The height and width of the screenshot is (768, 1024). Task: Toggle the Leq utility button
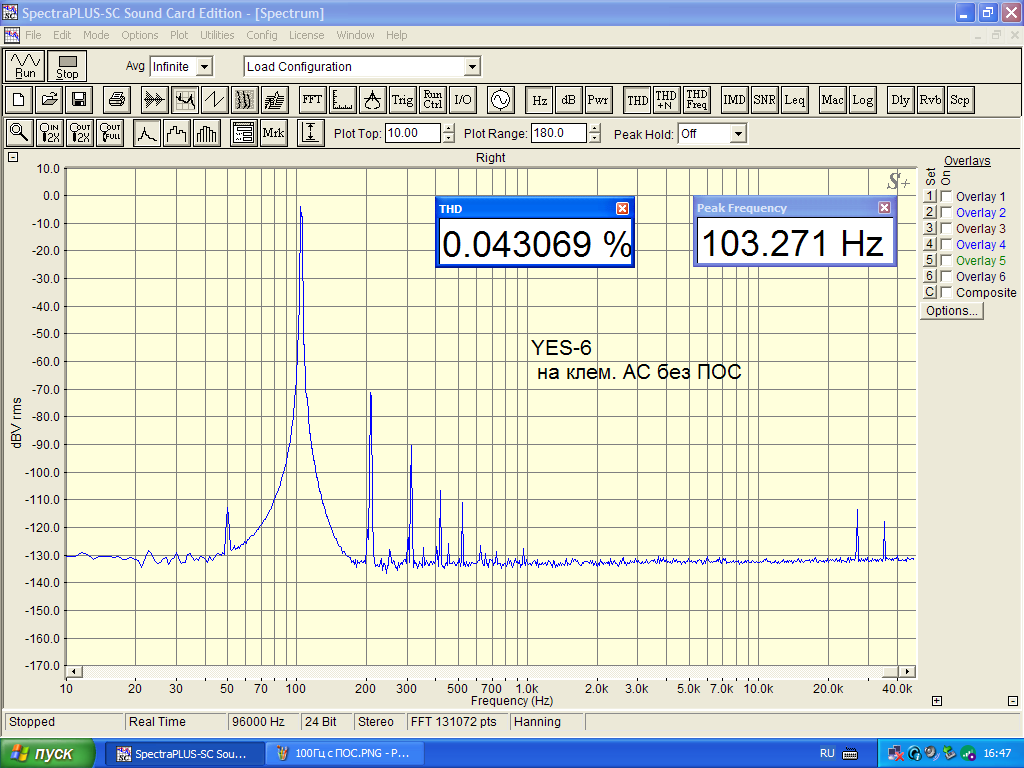[795, 99]
